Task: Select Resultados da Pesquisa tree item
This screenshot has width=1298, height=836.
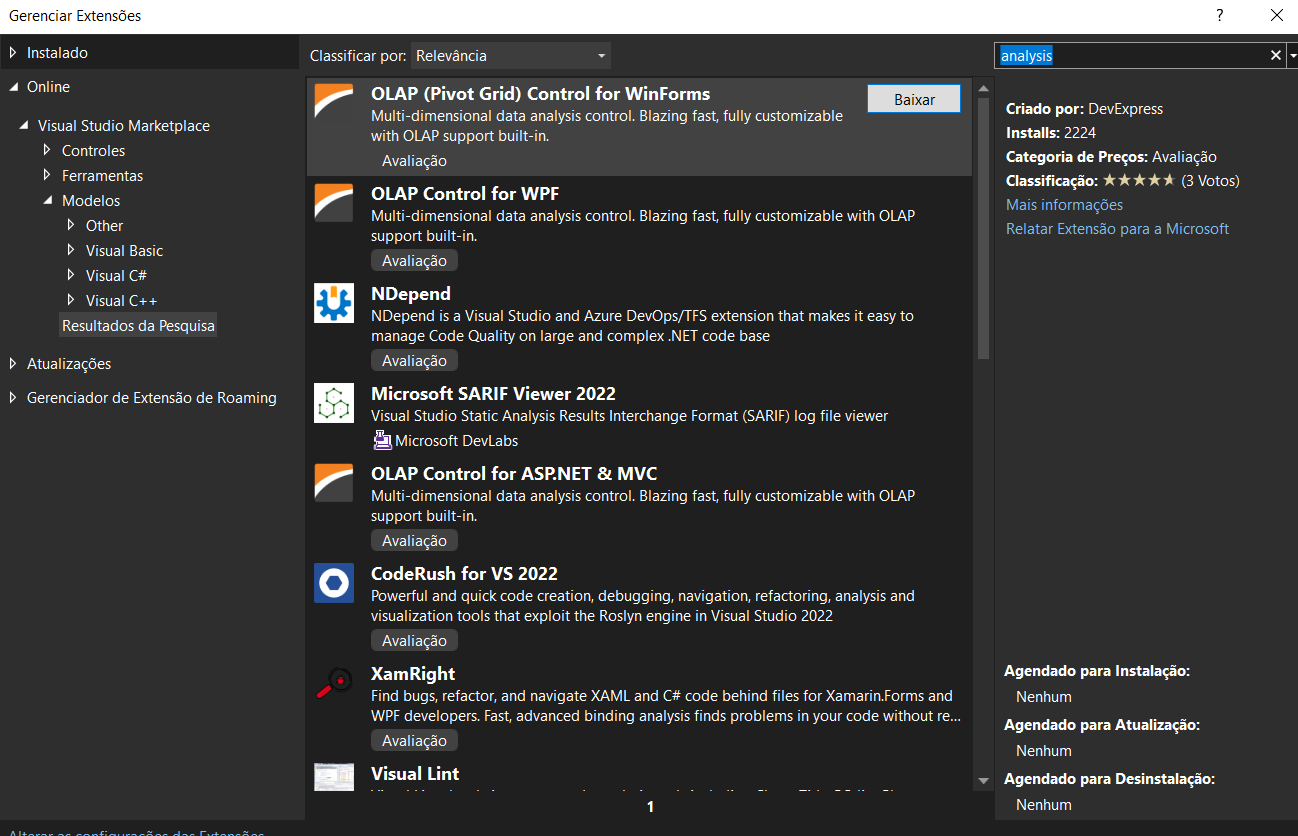Action: 138,326
